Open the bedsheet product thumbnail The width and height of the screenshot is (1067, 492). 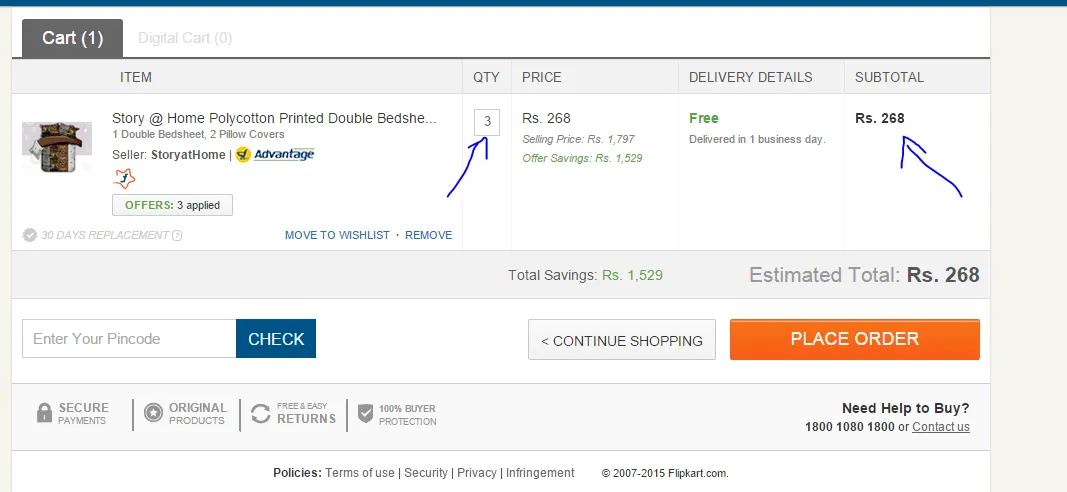point(57,147)
